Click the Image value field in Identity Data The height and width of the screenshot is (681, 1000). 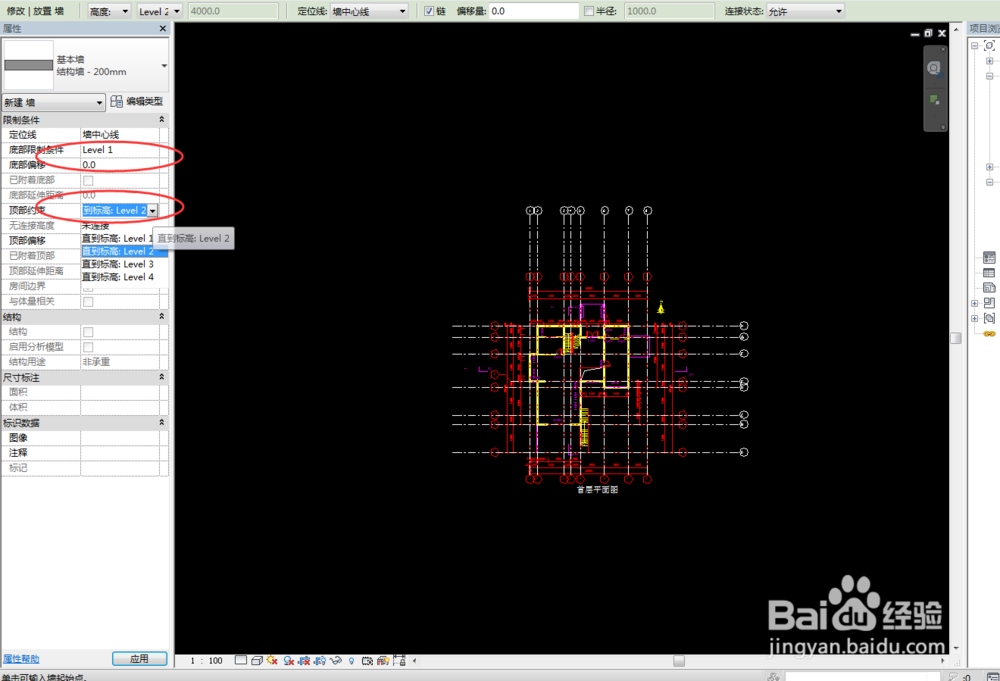point(120,437)
